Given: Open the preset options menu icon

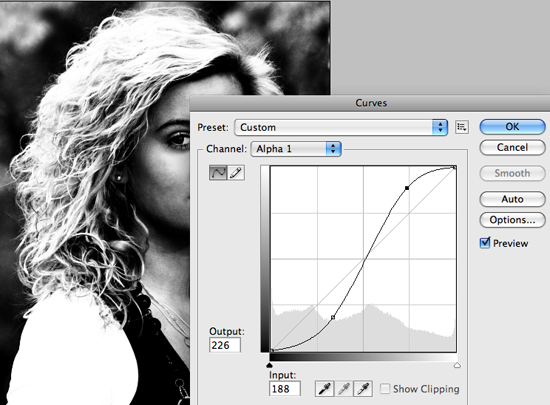Looking at the screenshot, I should click(462, 127).
